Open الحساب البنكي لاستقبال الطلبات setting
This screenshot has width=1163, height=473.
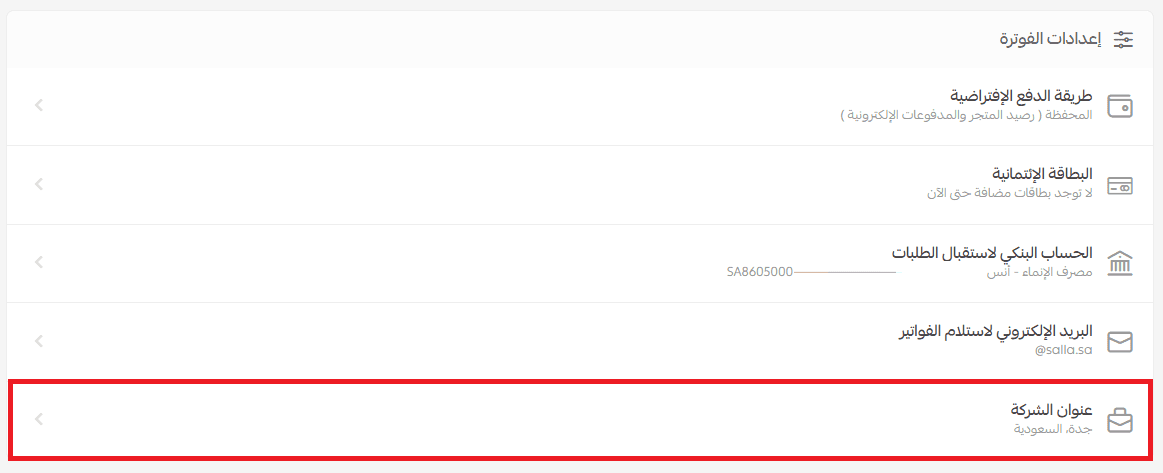tap(992, 253)
